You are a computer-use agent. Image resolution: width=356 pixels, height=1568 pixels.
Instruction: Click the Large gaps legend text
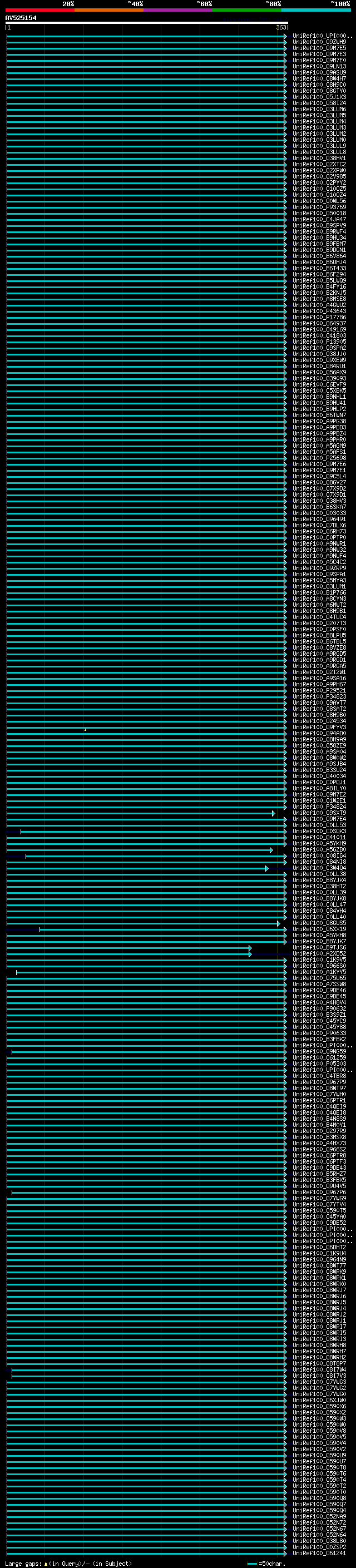pyautogui.click(x=68, y=1563)
